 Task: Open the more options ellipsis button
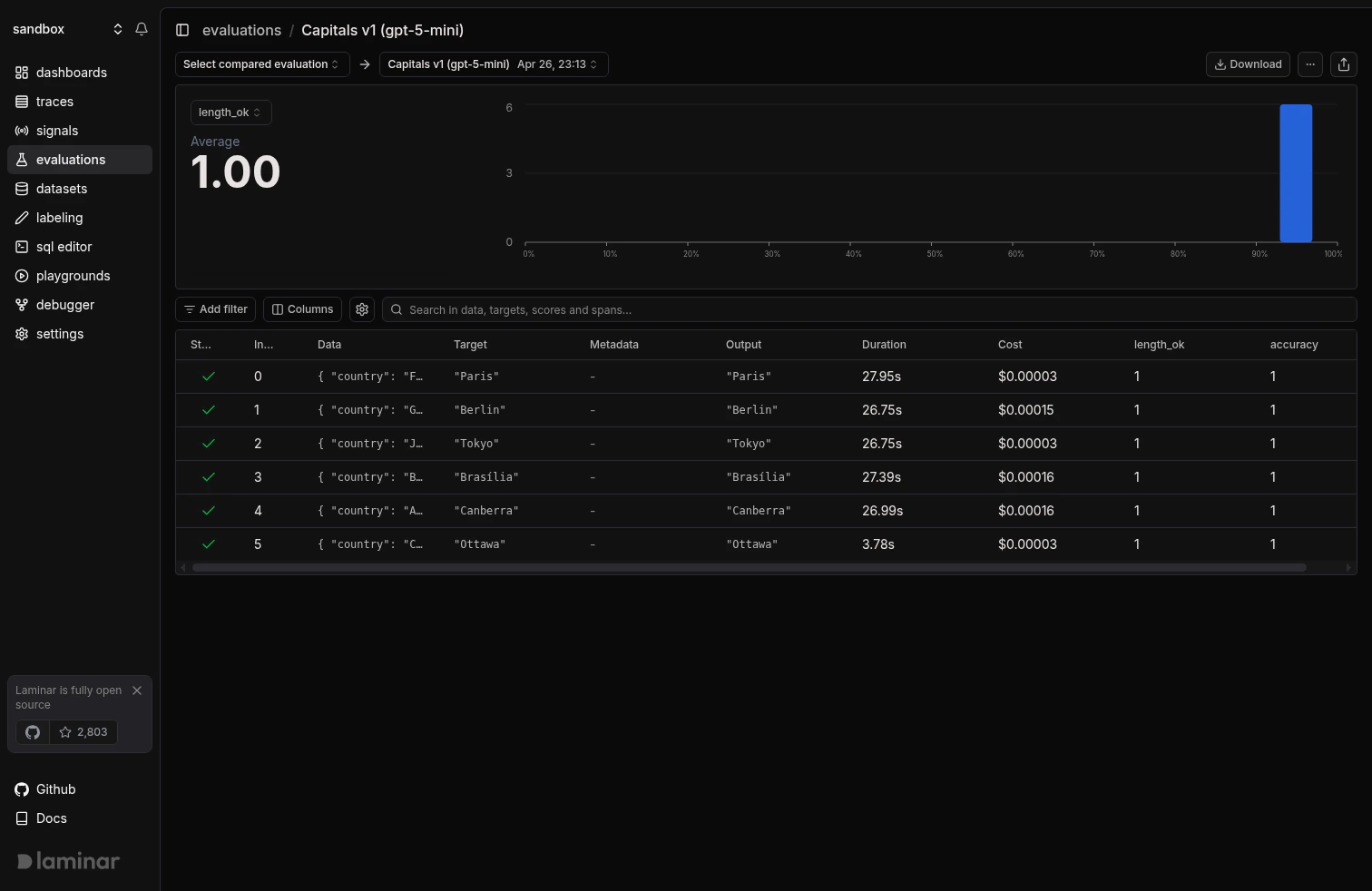point(1310,64)
